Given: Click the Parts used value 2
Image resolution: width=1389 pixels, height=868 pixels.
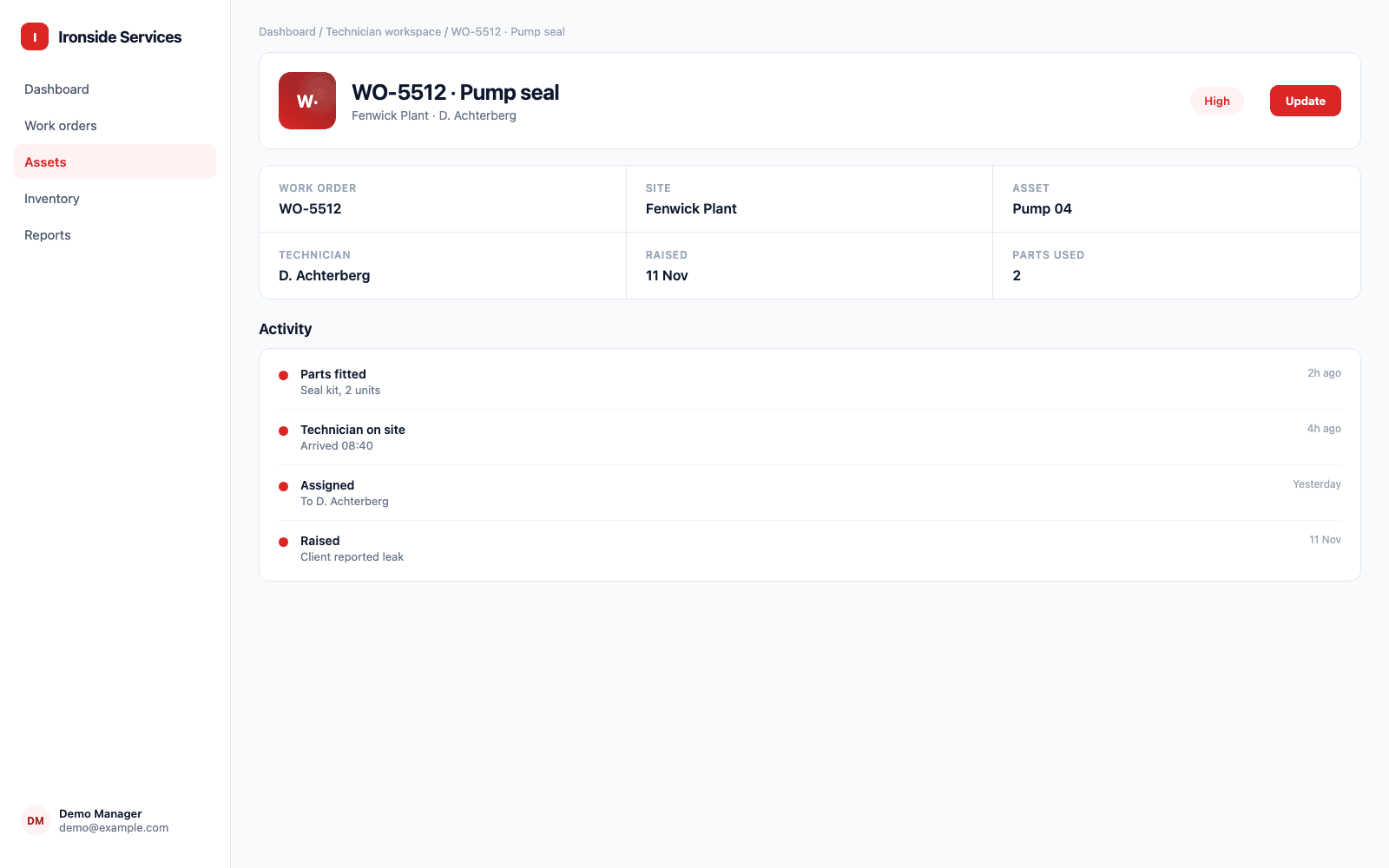Looking at the screenshot, I should coord(1017,275).
